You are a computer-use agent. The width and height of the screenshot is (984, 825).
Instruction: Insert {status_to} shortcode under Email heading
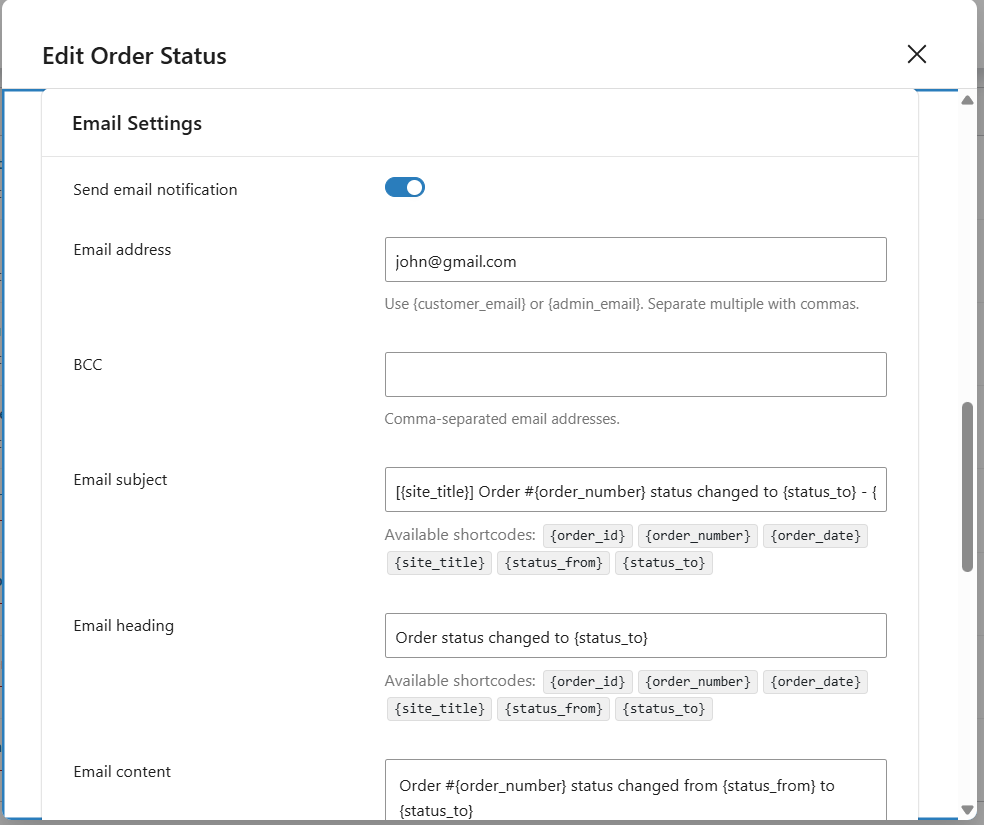[664, 708]
